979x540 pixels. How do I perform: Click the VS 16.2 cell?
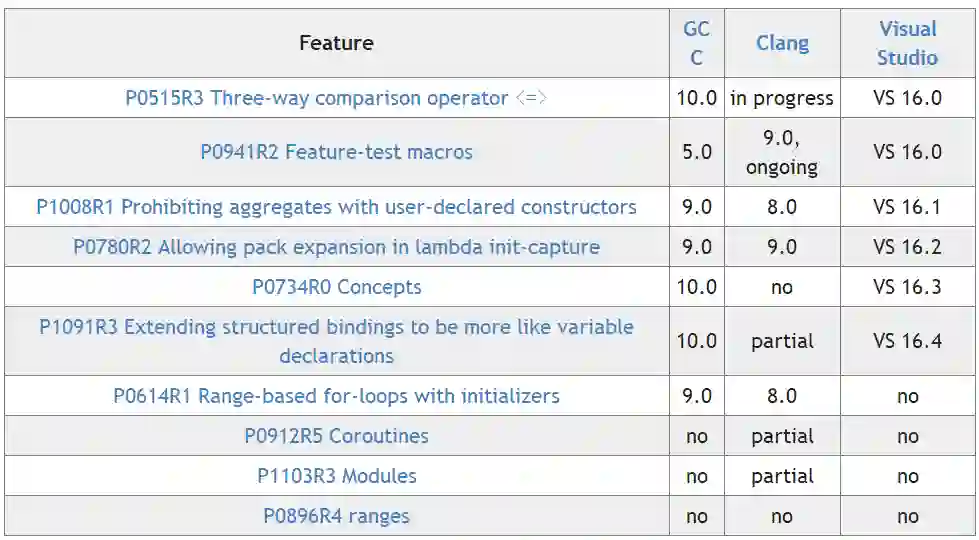(907, 247)
